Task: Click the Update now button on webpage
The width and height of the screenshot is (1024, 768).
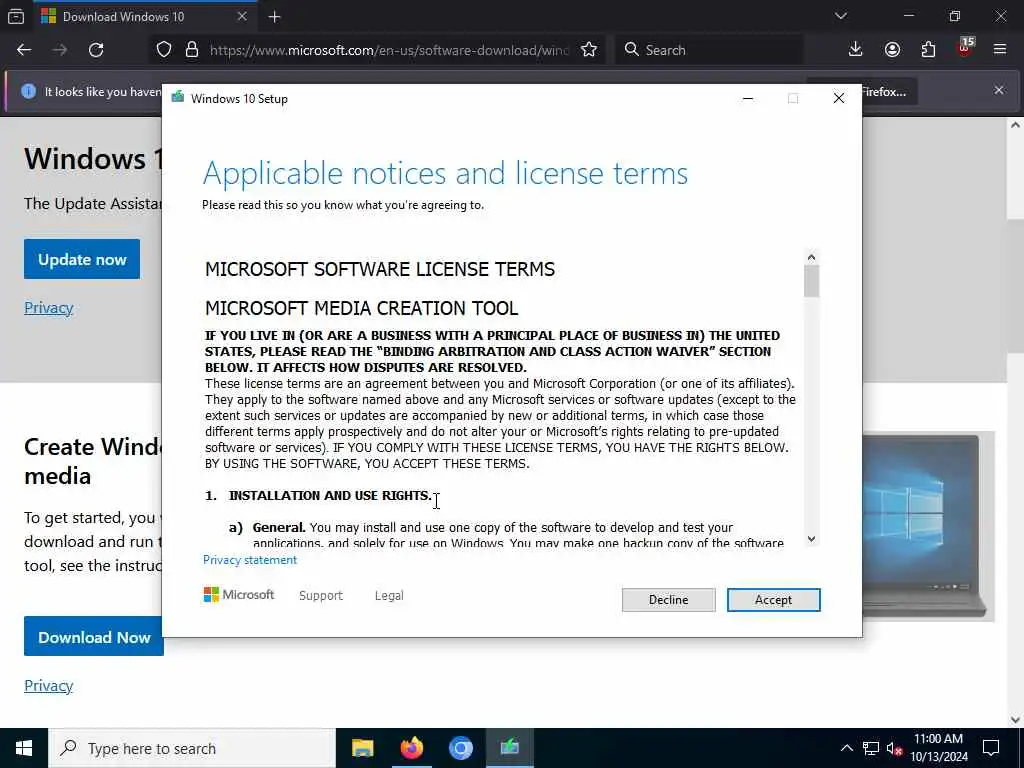Action: coord(82,259)
